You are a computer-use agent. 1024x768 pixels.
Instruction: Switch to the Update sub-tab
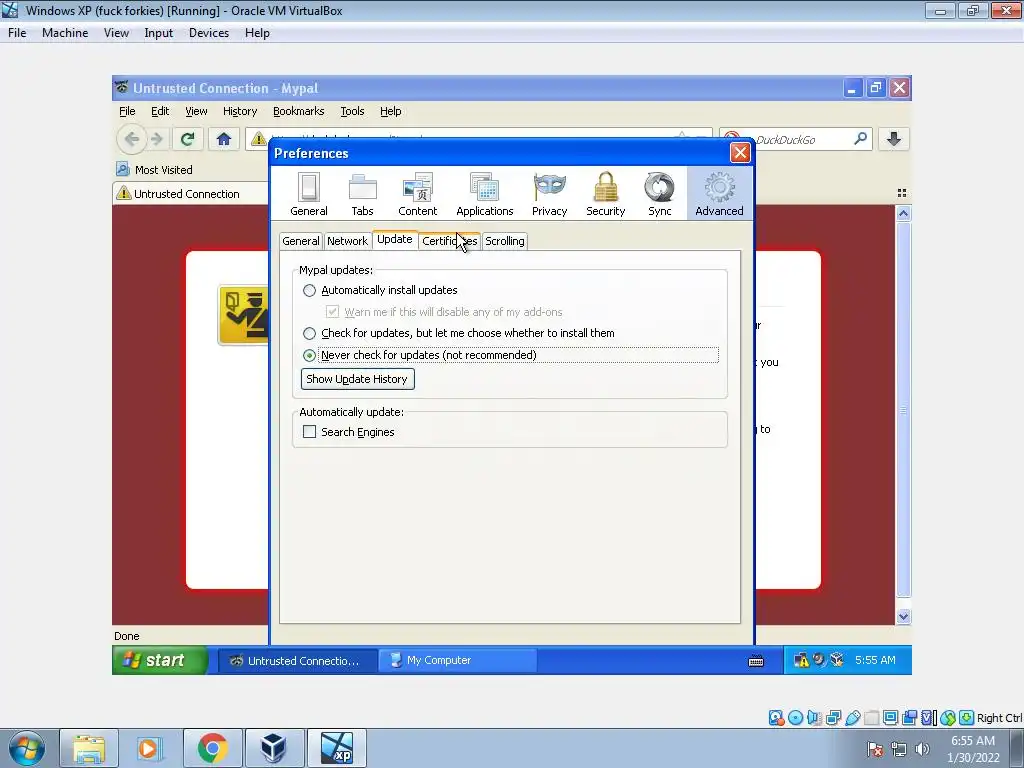(394, 240)
